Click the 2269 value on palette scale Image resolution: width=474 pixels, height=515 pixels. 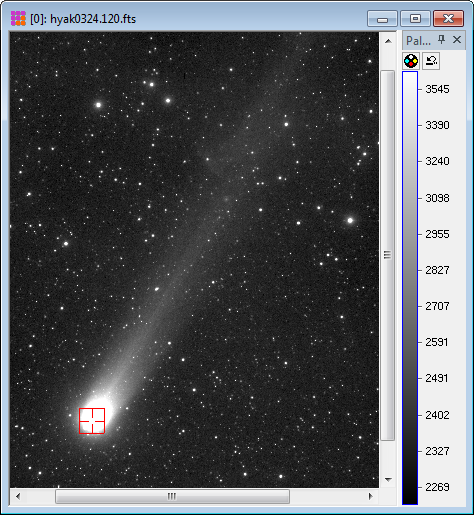click(x=437, y=487)
